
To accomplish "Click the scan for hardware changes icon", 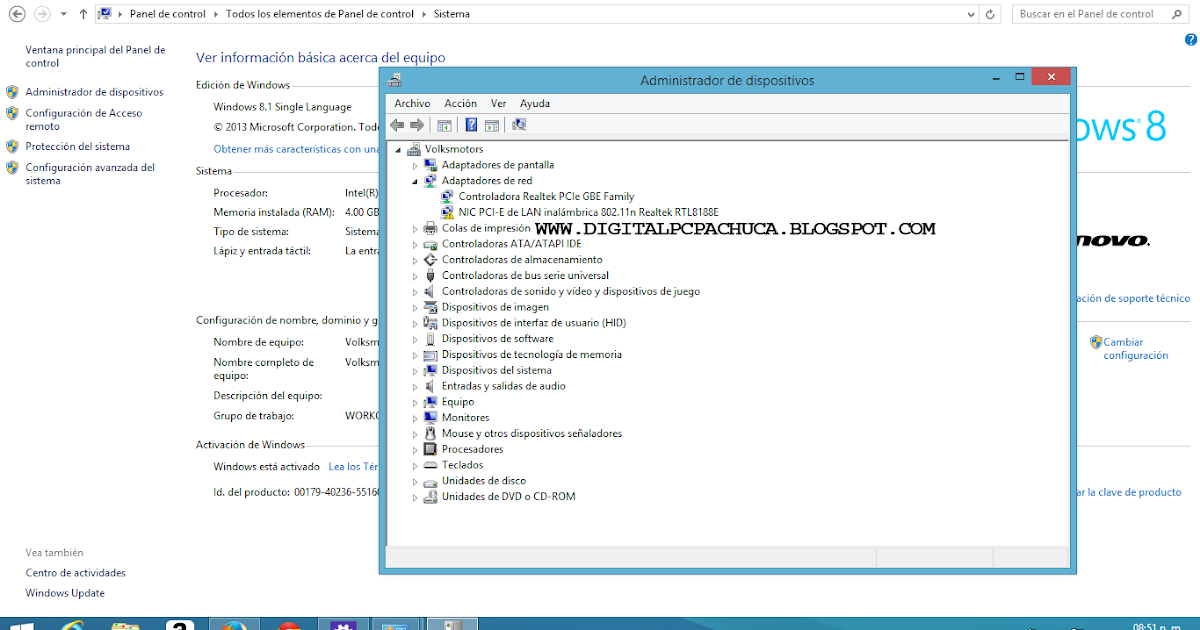I will coord(518,125).
